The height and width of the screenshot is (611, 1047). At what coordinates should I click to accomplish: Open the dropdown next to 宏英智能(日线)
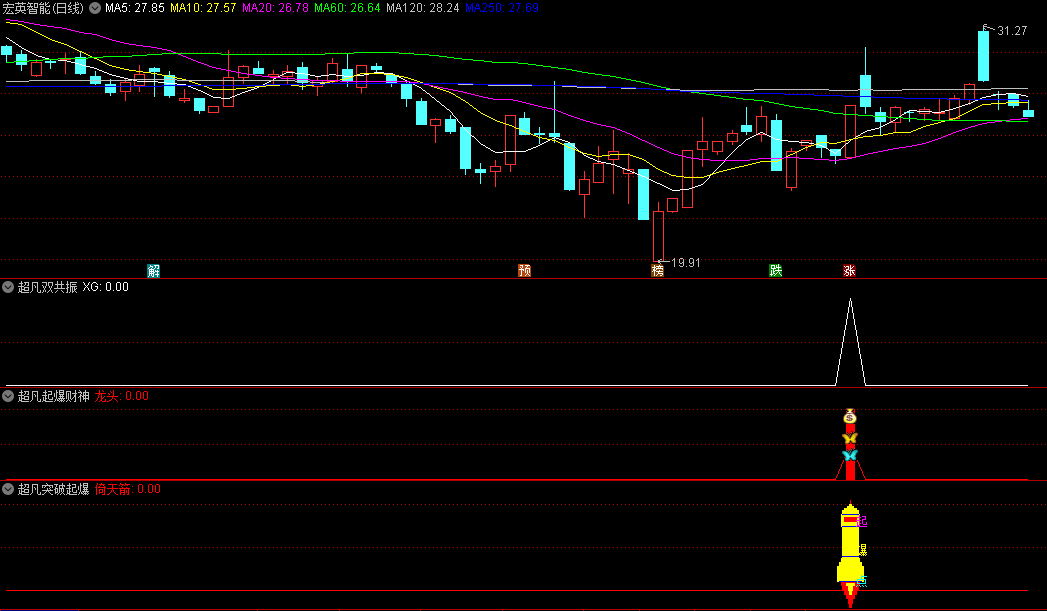tap(95, 8)
